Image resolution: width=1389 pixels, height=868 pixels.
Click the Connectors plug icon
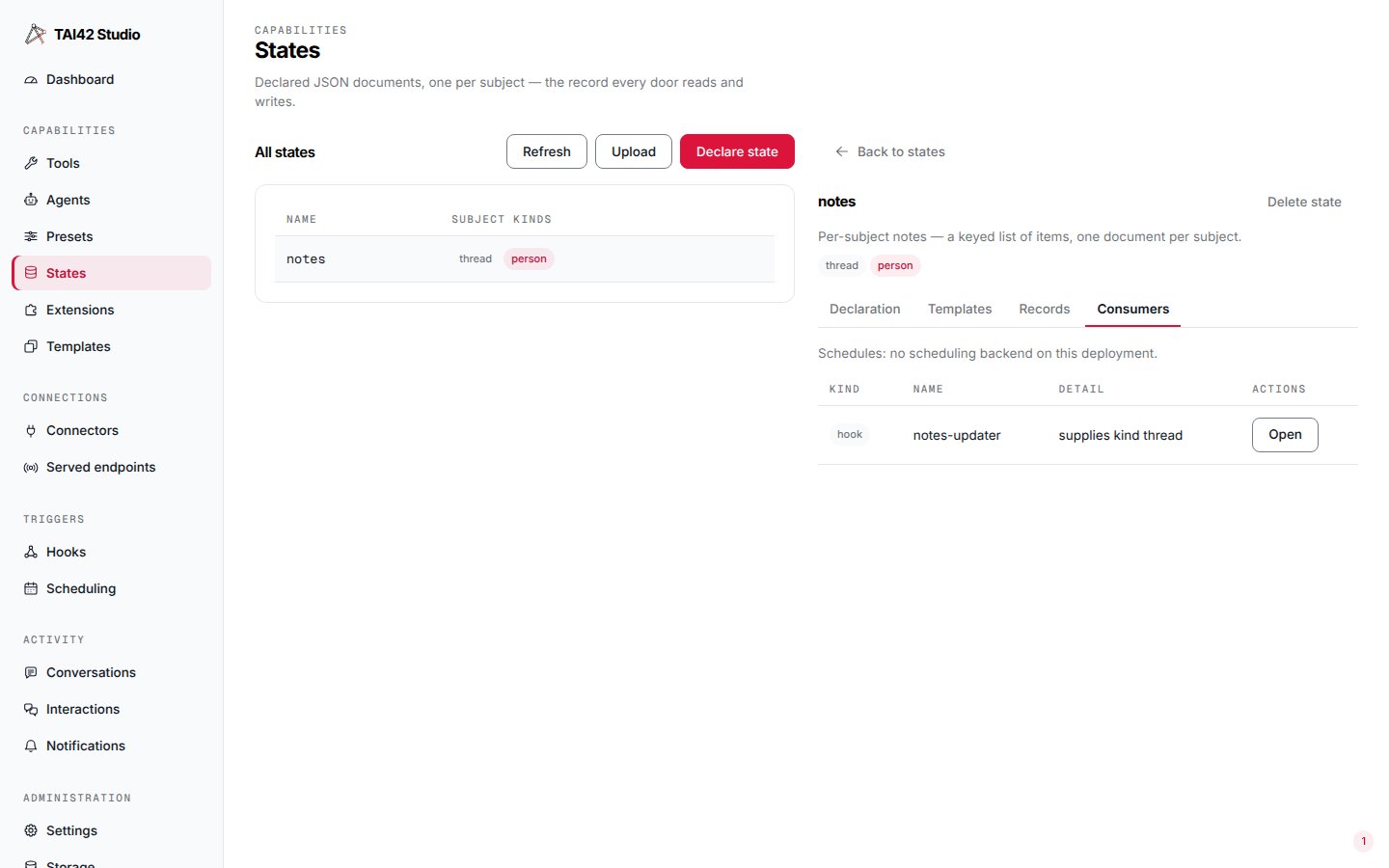[31, 431]
